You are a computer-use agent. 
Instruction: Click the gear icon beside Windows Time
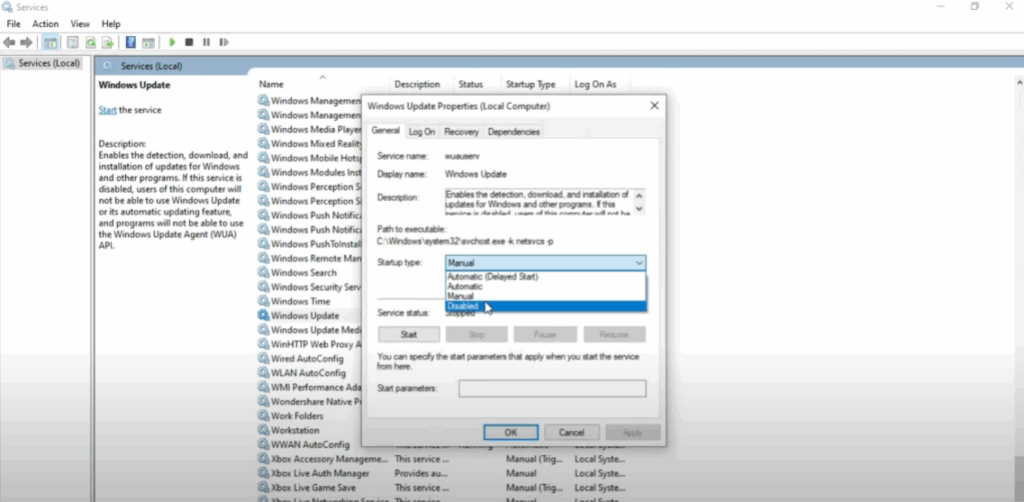pyautogui.click(x=263, y=302)
